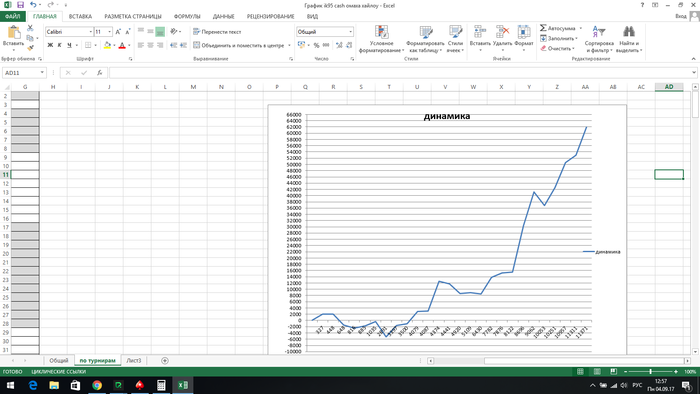The height and width of the screenshot is (394, 700).
Task: Click the Conditional Formatting icon
Action: (x=381, y=32)
